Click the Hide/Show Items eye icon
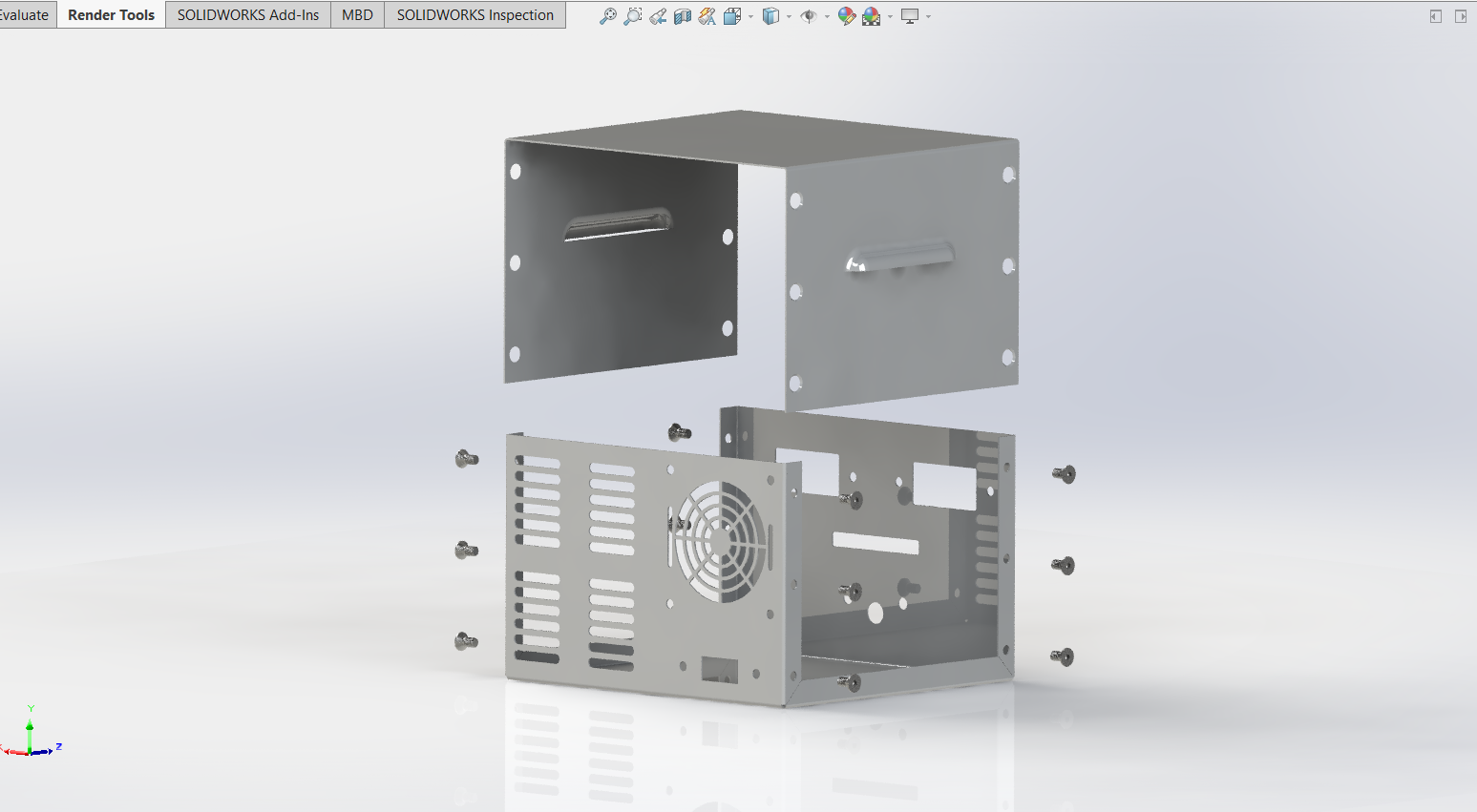This screenshot has height=812, width=1477. (808, 16)
